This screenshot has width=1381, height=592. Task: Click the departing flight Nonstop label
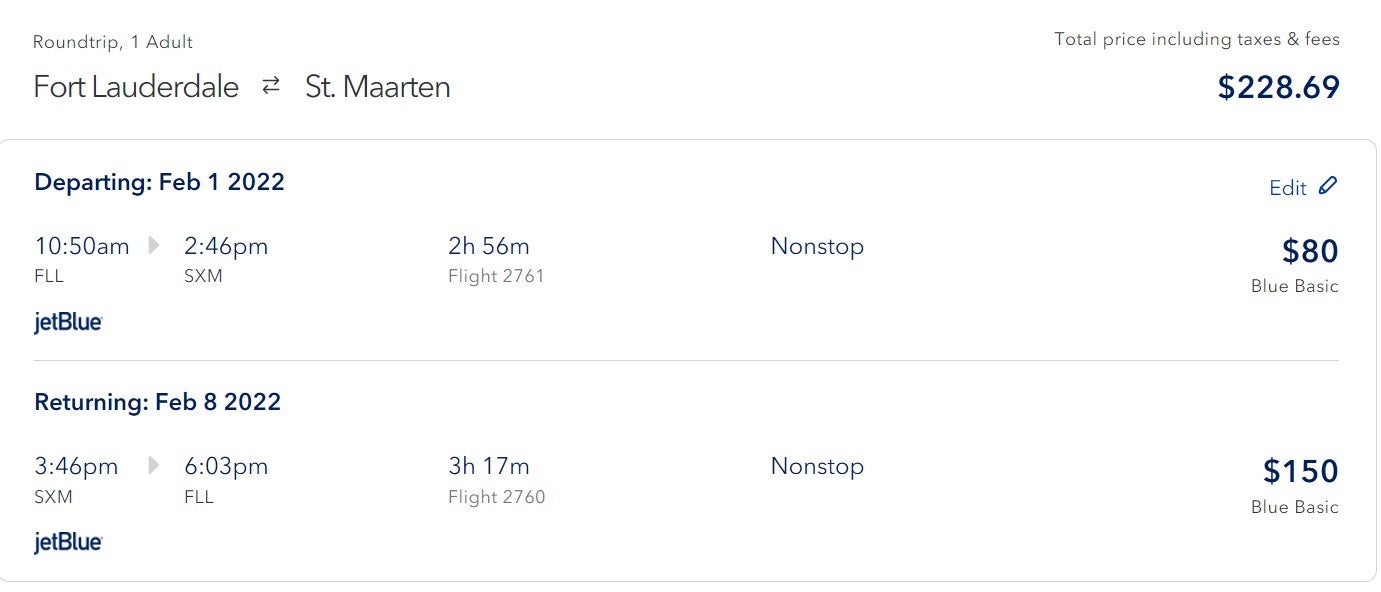[817, 246]
